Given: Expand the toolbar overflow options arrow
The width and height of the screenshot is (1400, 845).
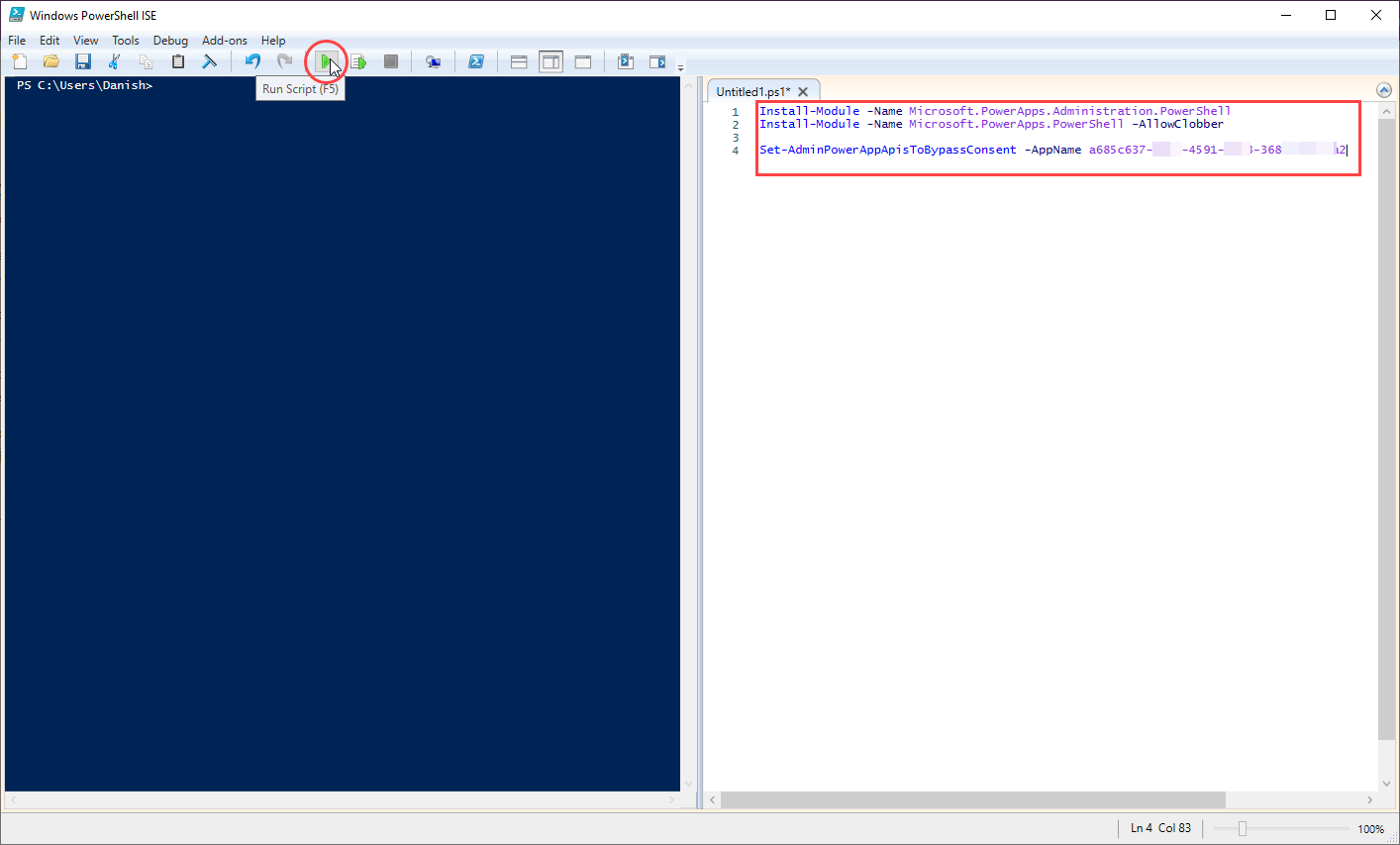Looking at the screenshot, I should tap(680, 66).
